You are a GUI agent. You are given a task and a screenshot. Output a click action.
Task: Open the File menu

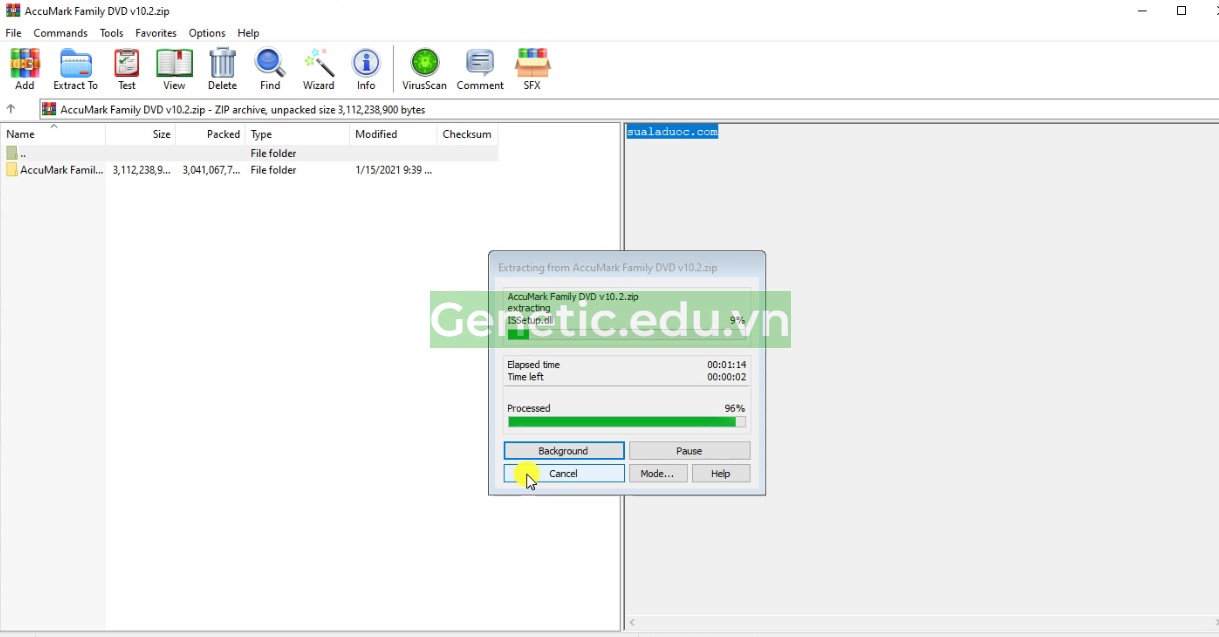tap(14, 33)
